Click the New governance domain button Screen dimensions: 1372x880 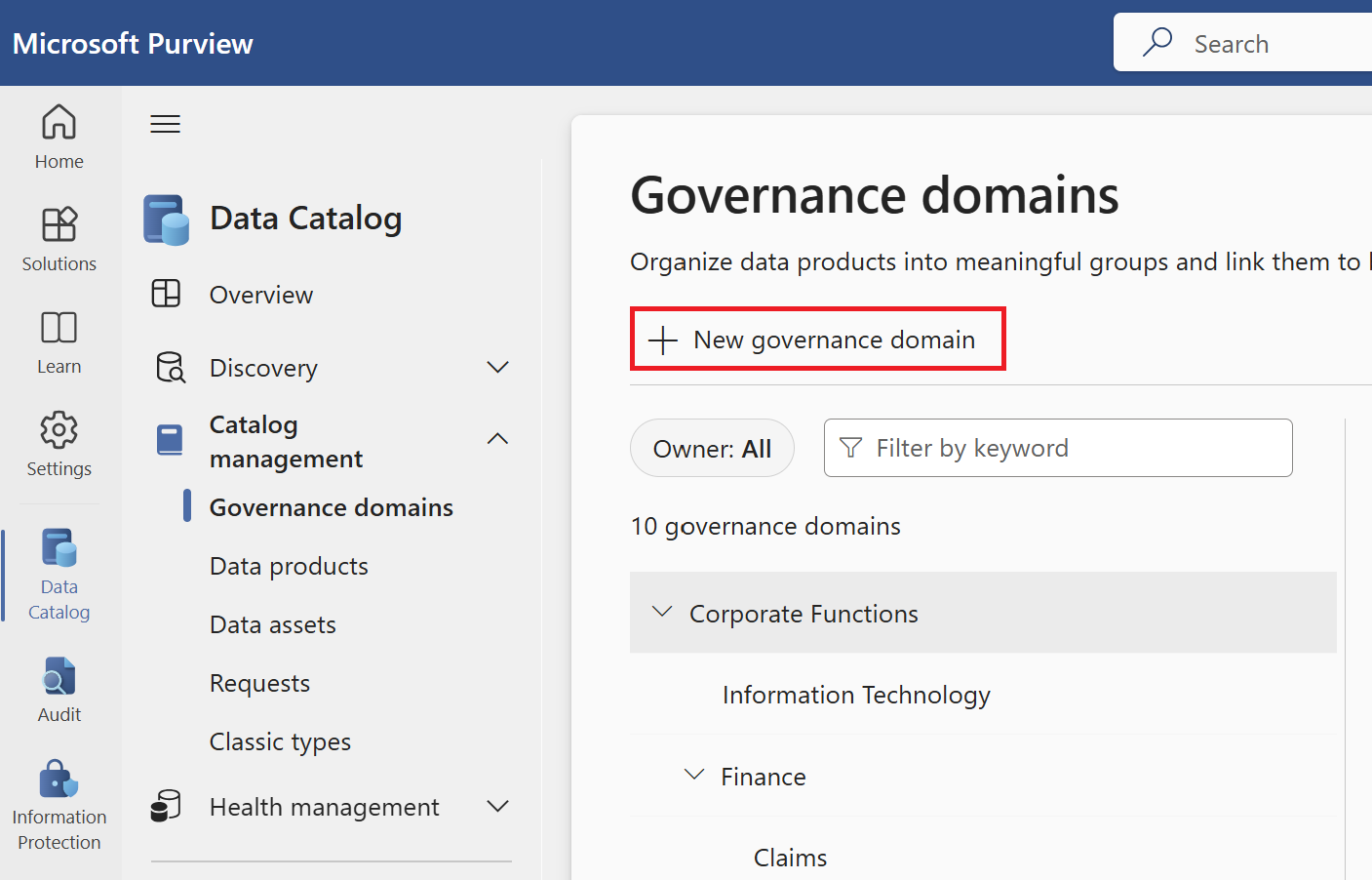[818, 340]
